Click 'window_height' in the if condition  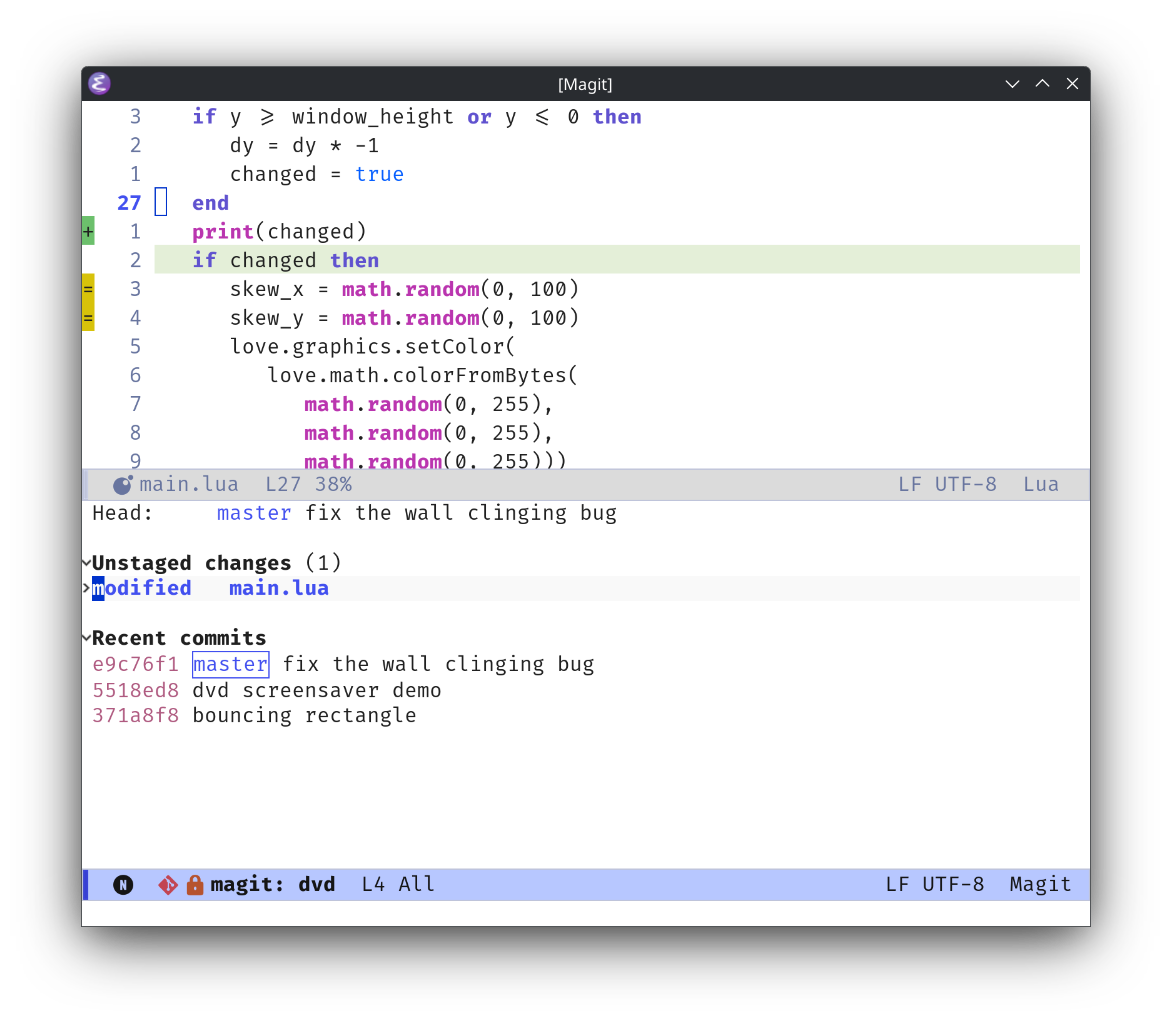coord(373,117)
